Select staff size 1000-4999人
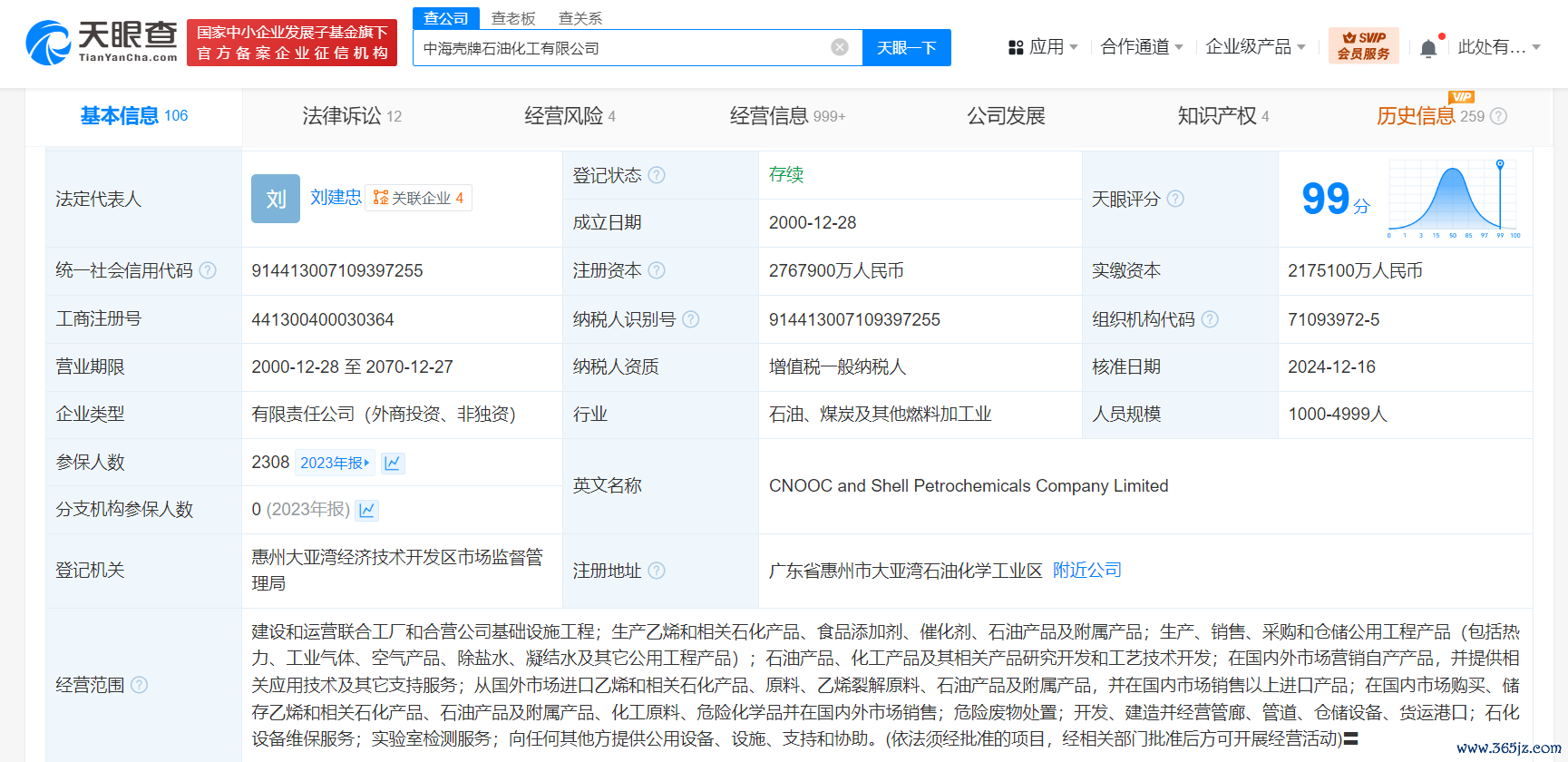The image size is (1568, 762). pyautogui.click(x=1338, y=415)
